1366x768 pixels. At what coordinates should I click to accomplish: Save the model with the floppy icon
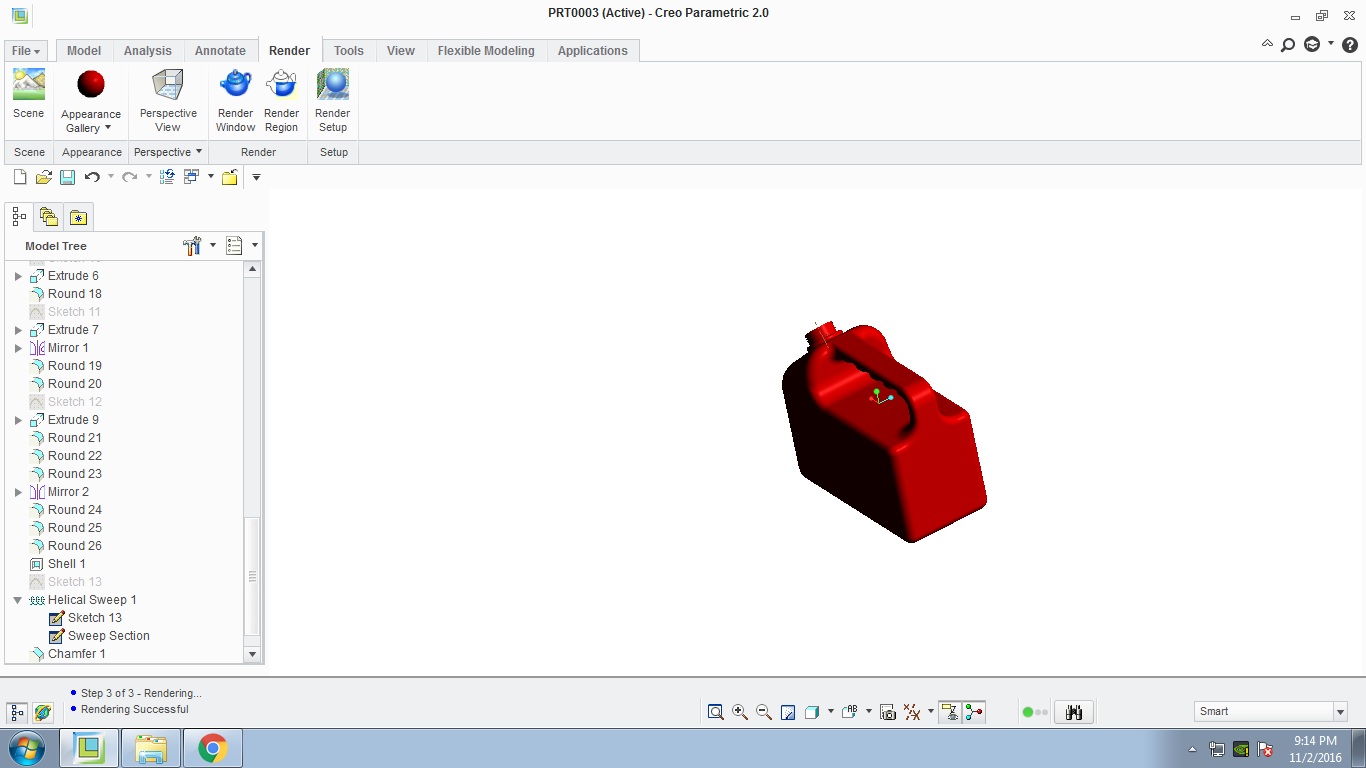pos(67,177)
